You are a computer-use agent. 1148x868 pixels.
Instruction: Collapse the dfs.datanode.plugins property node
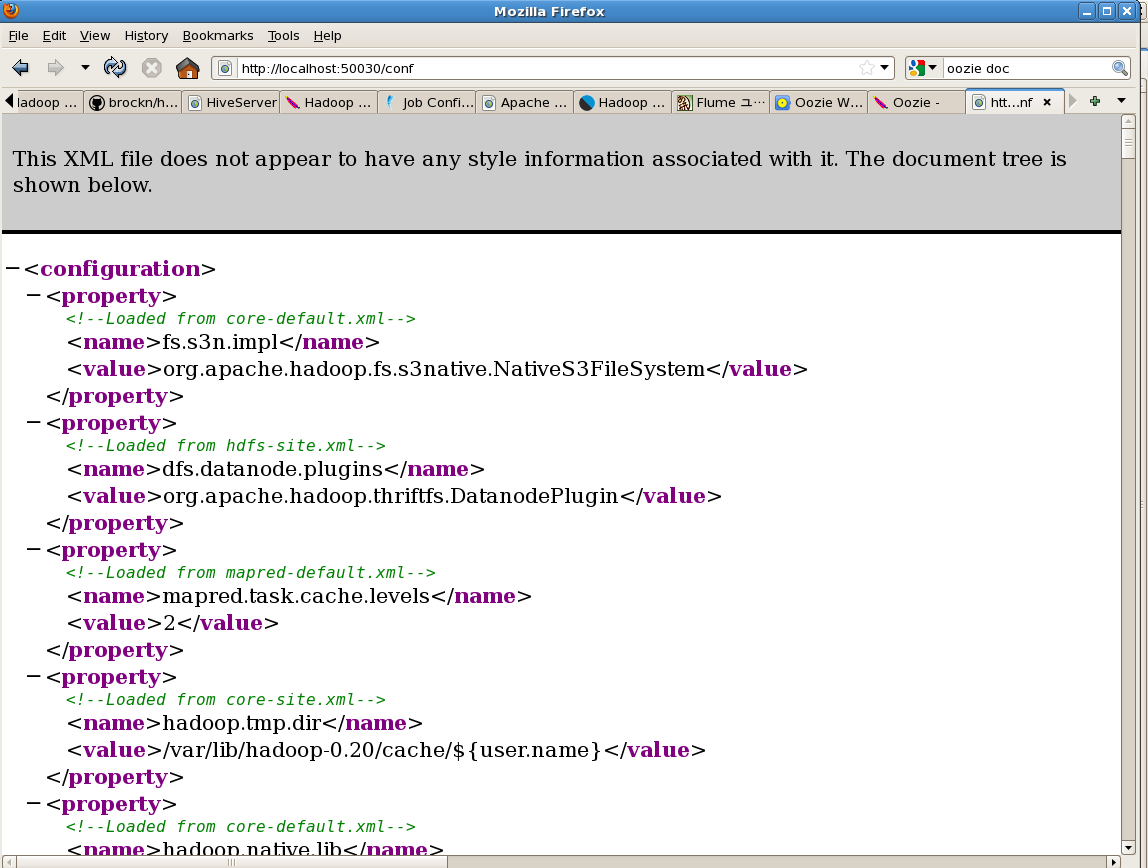point(34,422)
